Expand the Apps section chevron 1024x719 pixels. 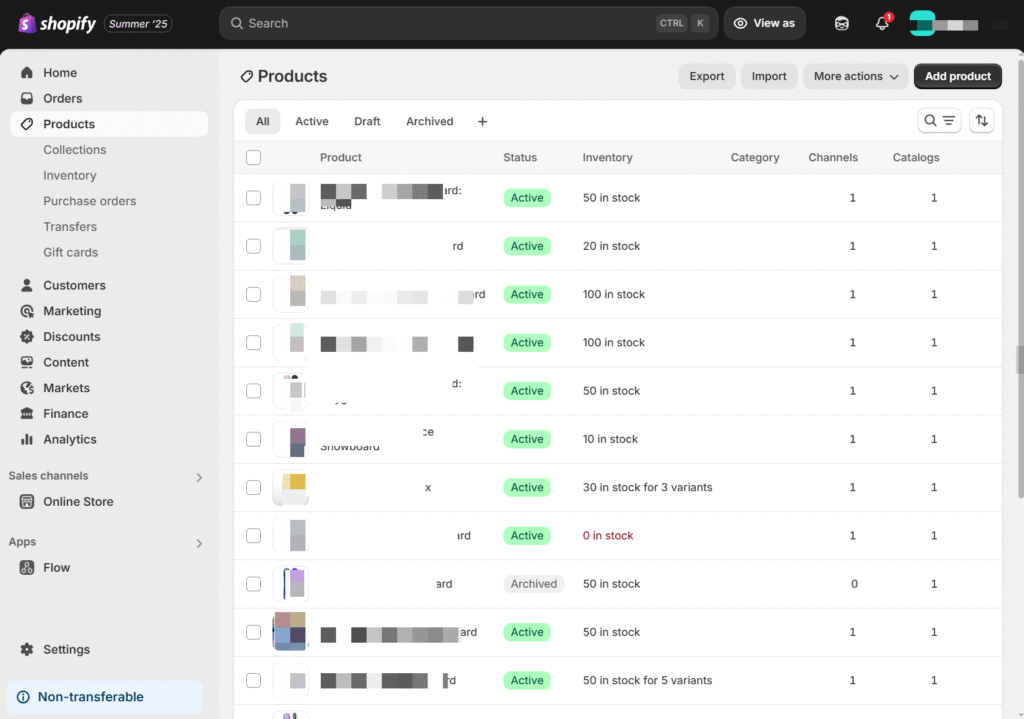point(198,543)
